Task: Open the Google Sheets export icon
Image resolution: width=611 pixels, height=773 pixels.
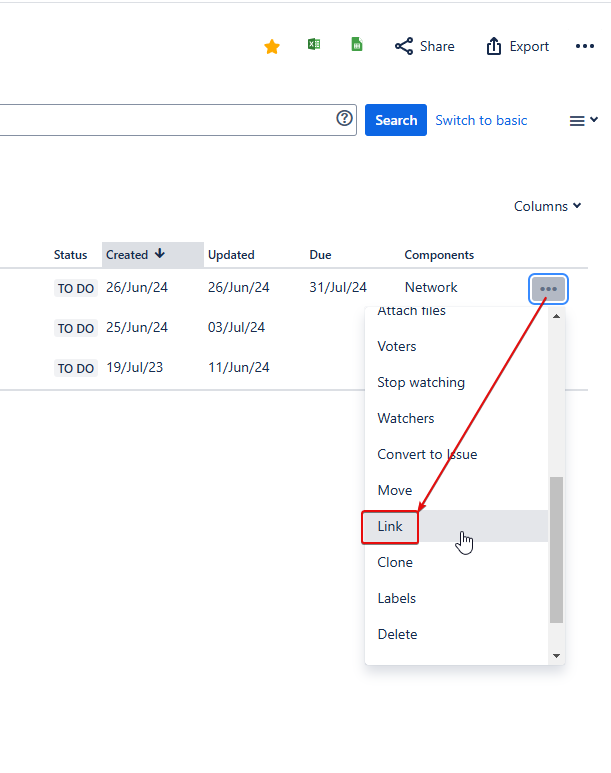Action: [357, 44]
